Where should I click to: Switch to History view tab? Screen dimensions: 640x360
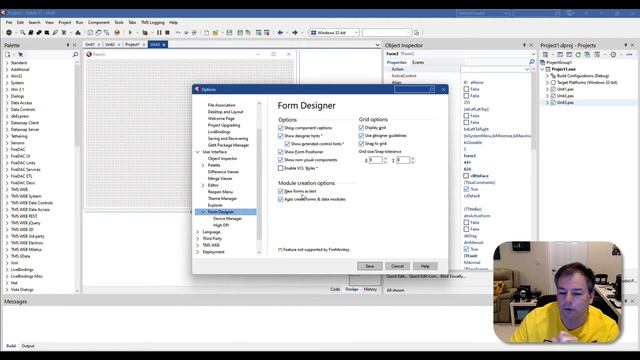point(370,289)
